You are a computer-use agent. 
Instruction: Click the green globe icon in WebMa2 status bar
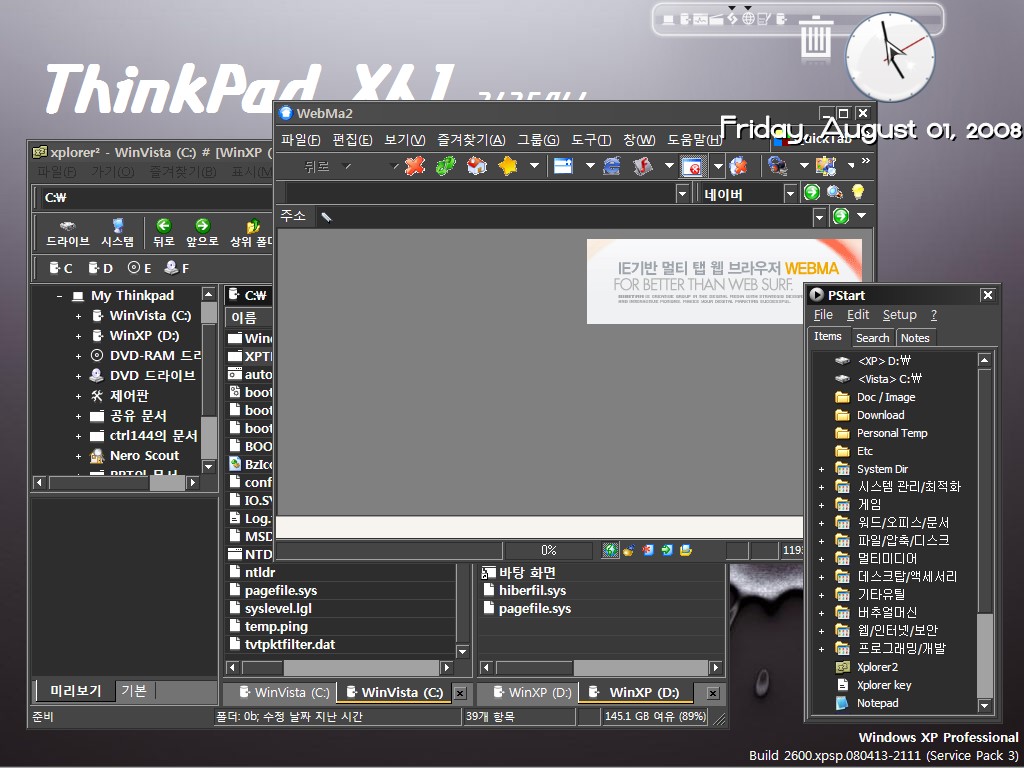(x=610, y=551)
